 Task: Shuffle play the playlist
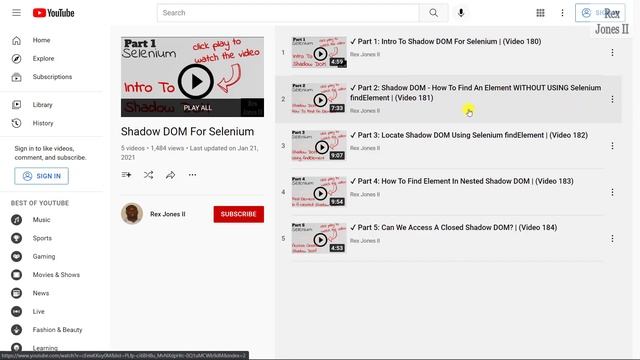[x=149, y=175]
